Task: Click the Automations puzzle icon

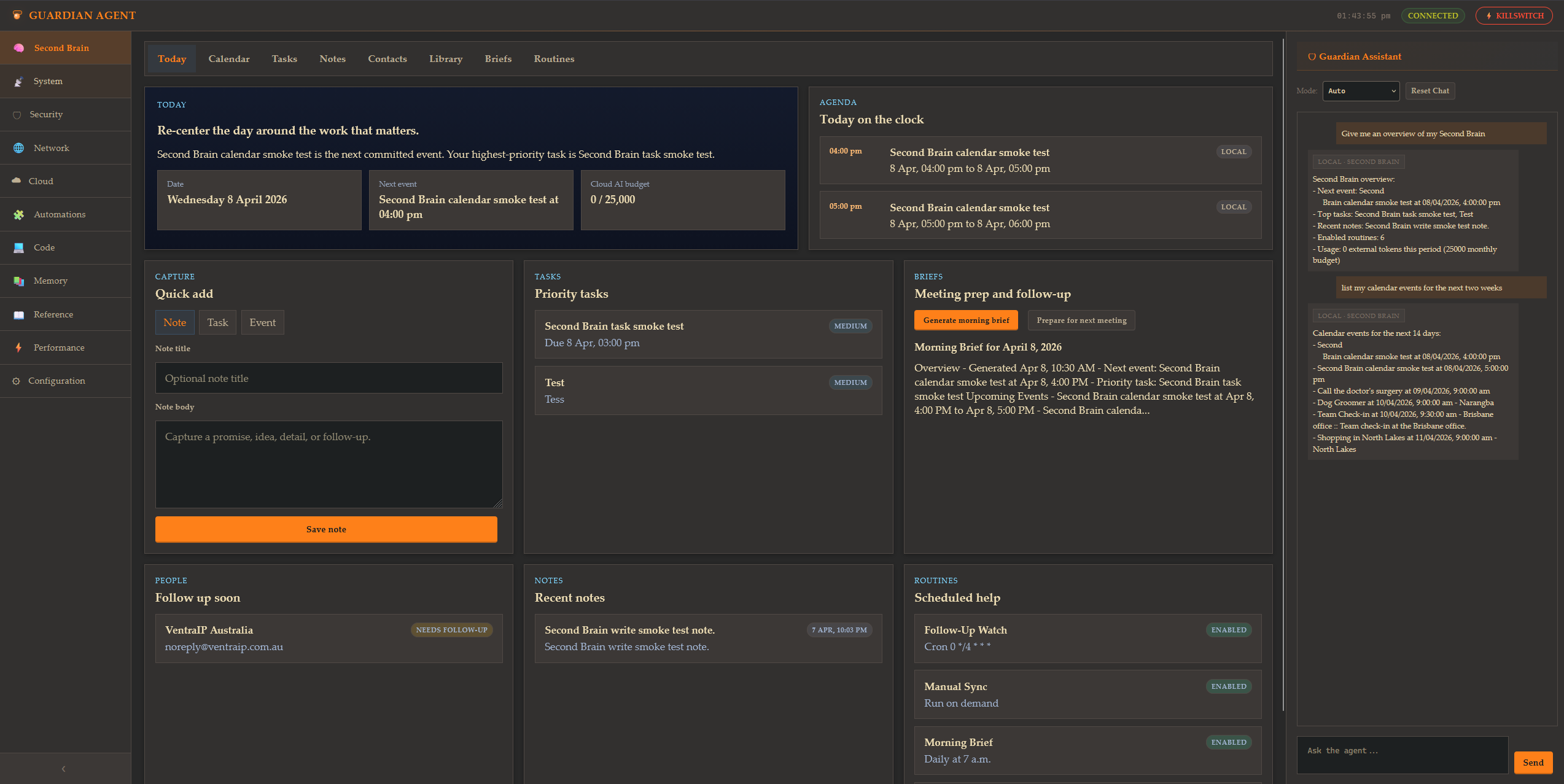Action: click(x=19, y=214)
